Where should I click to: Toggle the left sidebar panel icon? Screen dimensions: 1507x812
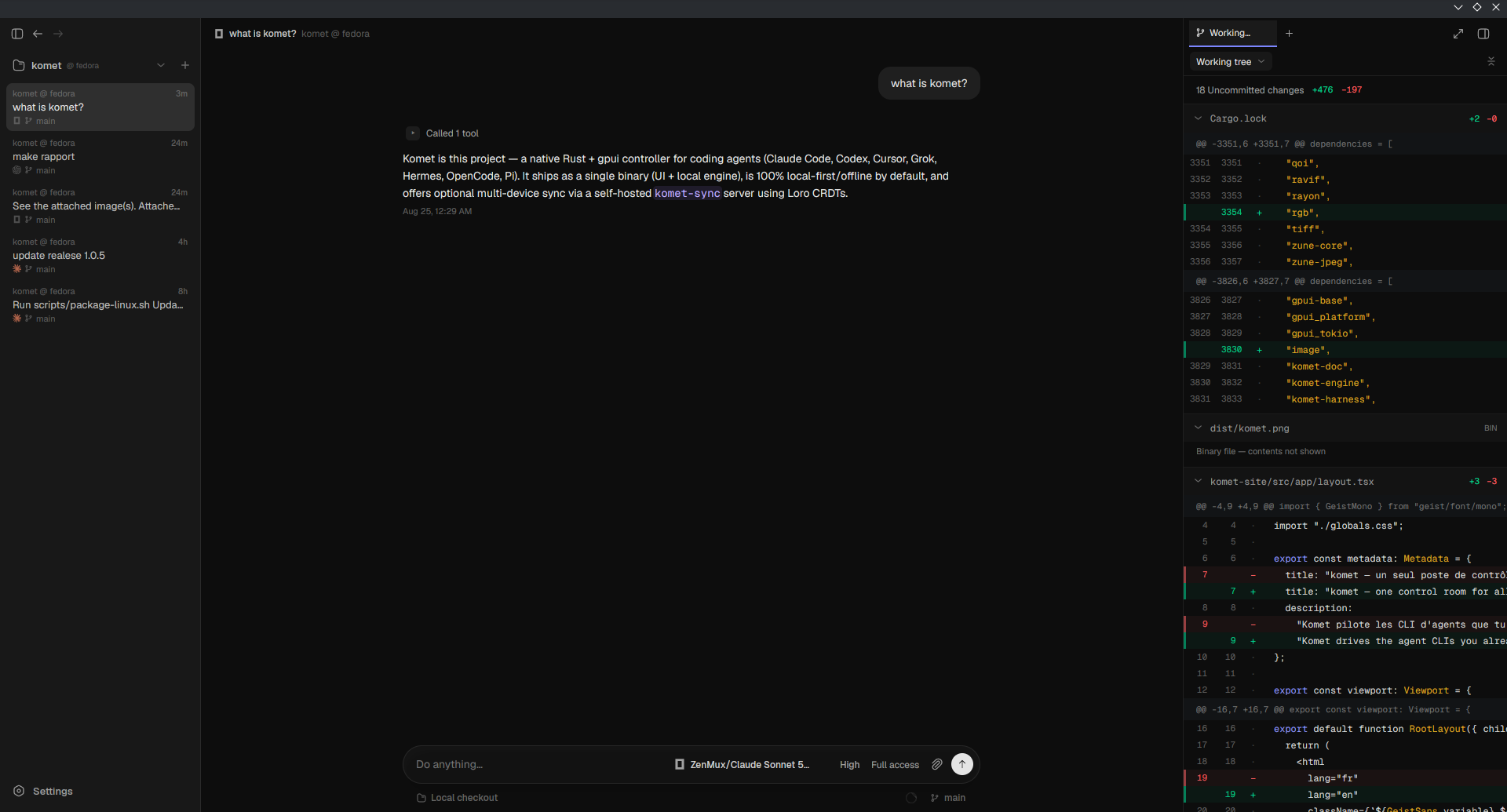(17, 34)
